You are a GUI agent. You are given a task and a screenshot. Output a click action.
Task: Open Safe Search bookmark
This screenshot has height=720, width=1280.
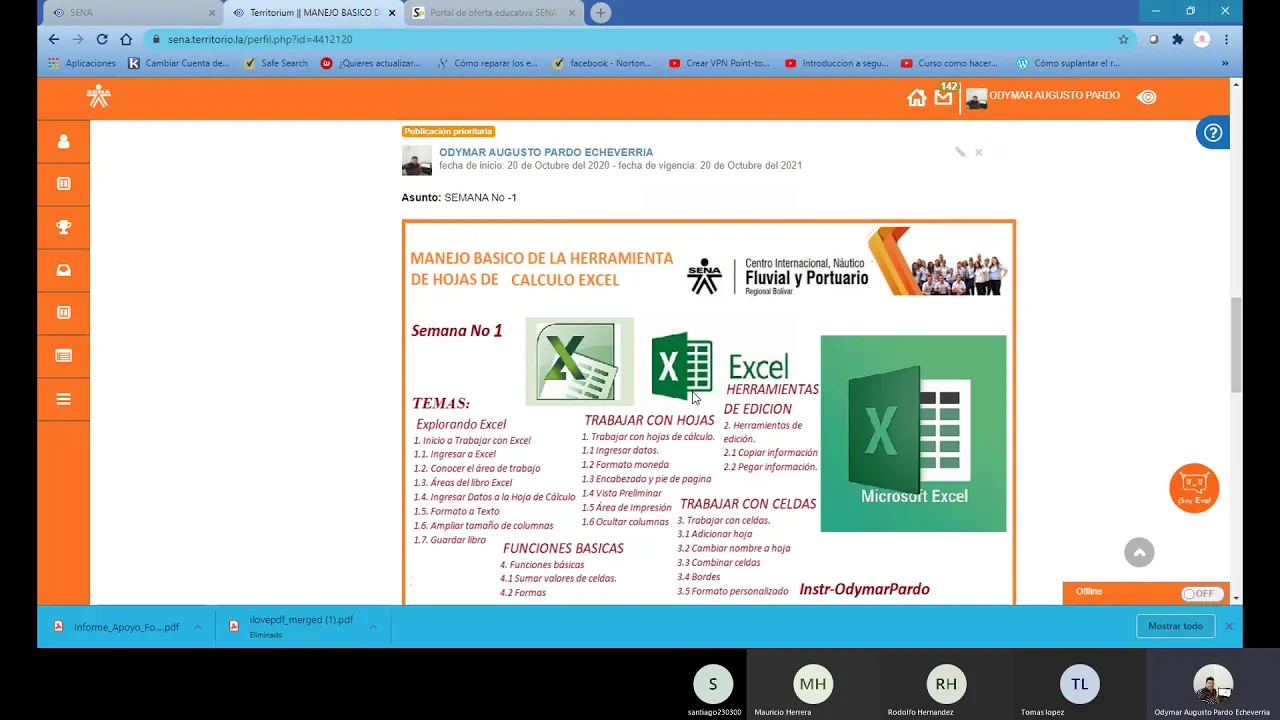275,63
